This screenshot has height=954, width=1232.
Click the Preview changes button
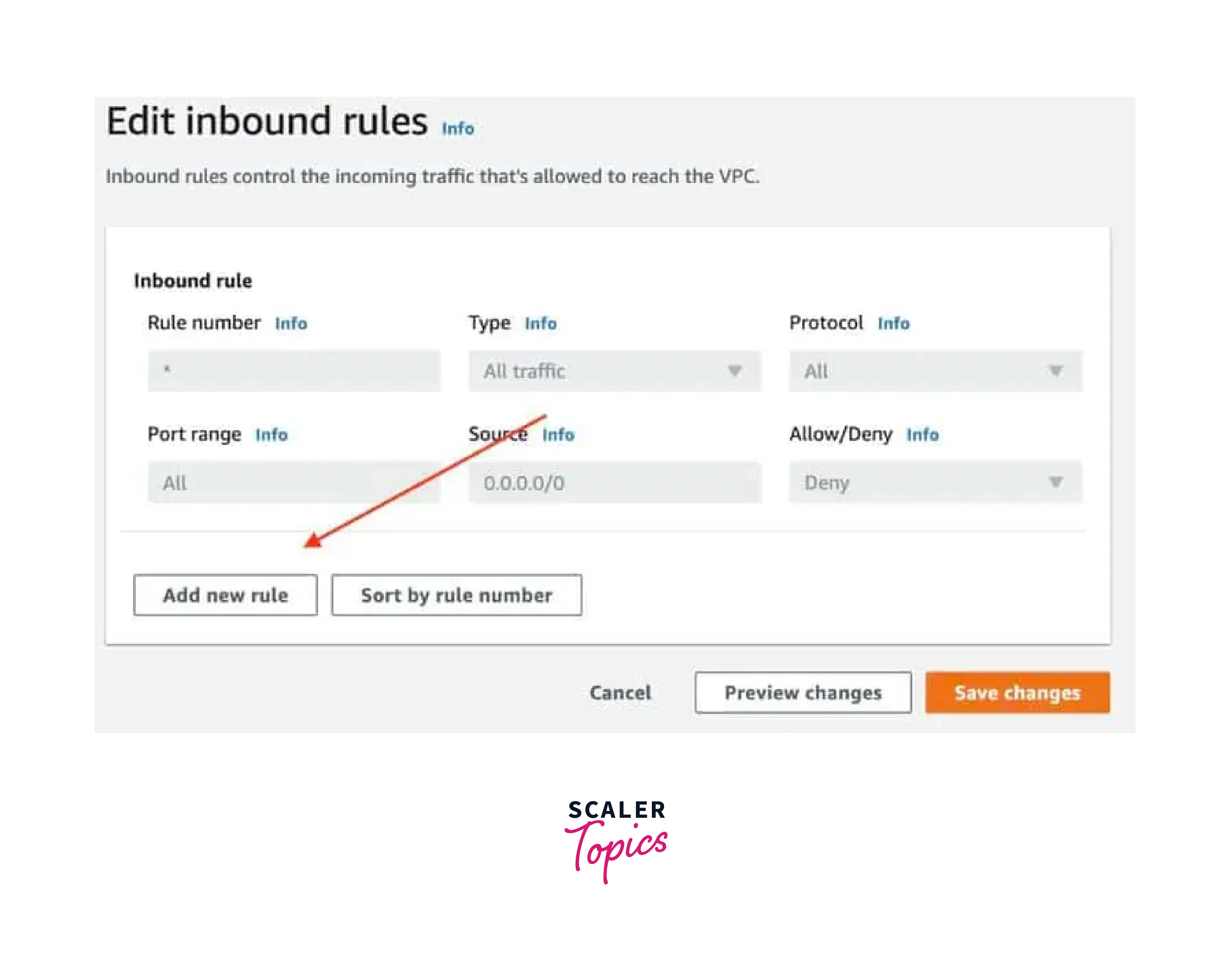[x=803, y=692]
